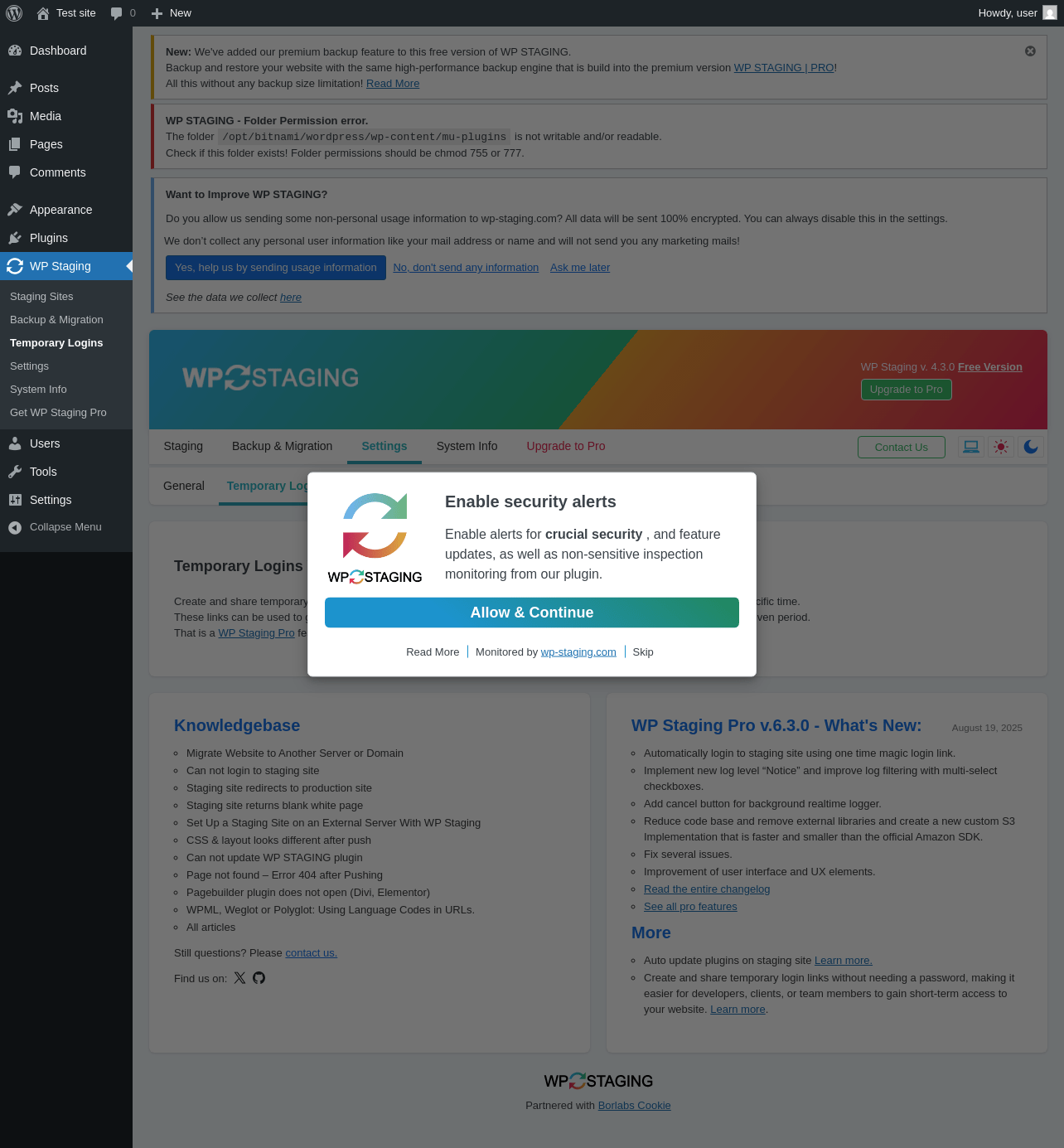1064x1148 pixels.
Task: Open the Free Version link in banner
Action: [x=990, y=367]
